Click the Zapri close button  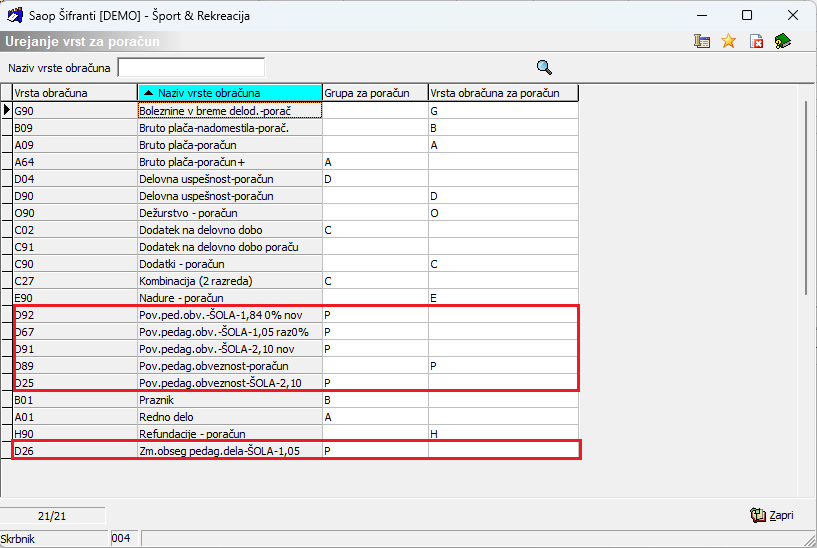[772, 515]
